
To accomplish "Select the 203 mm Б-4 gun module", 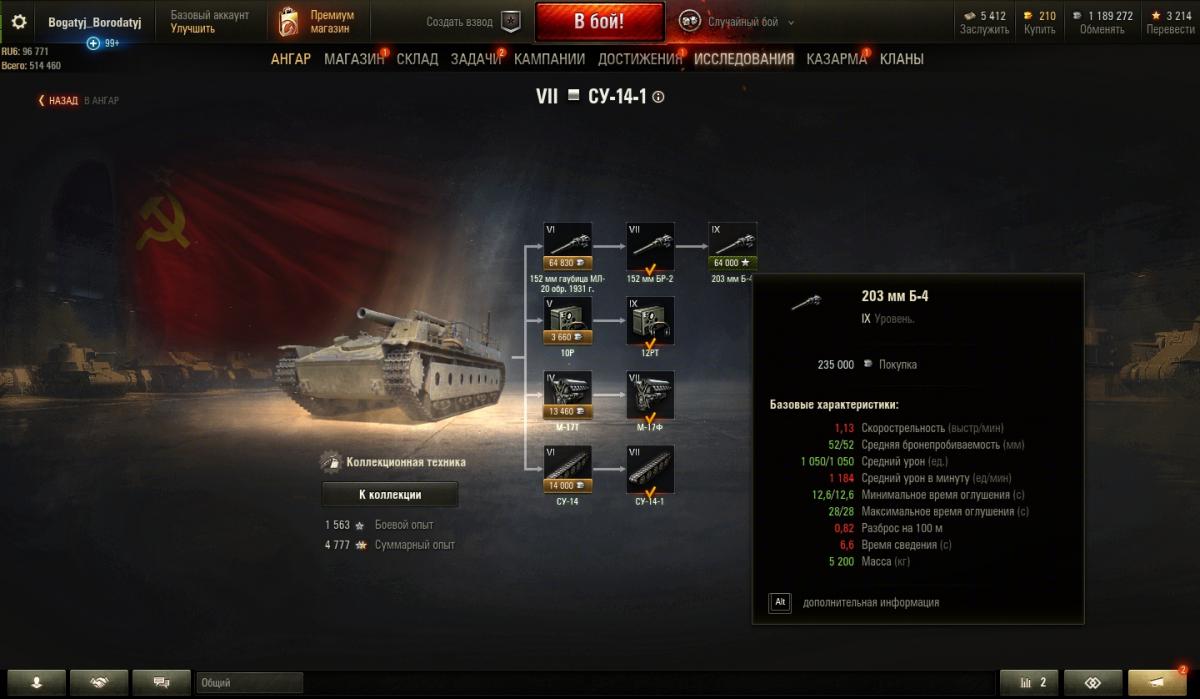I will [x=733, y=246].
